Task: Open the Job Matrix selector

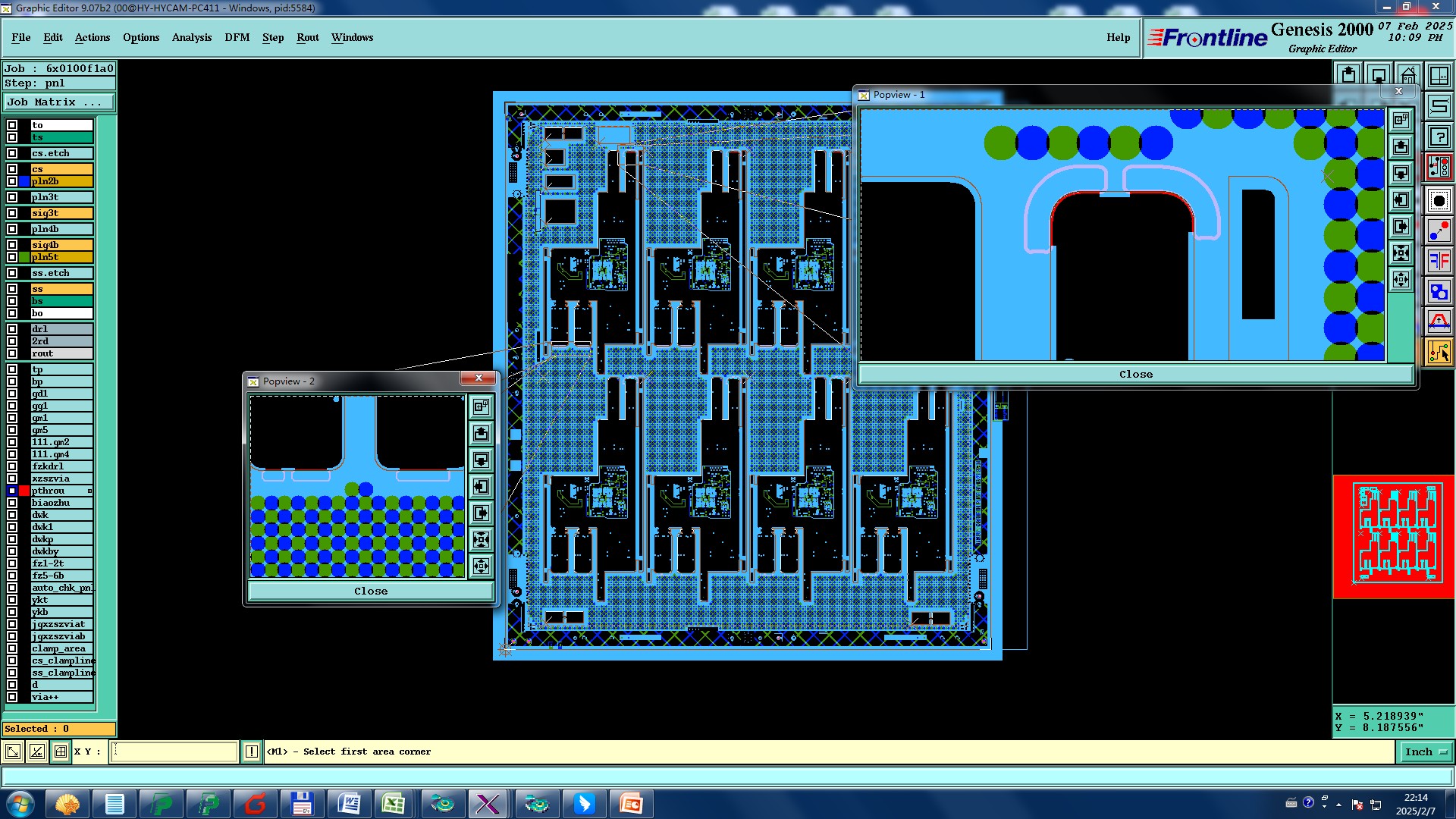Action: [x=59, y=102]
